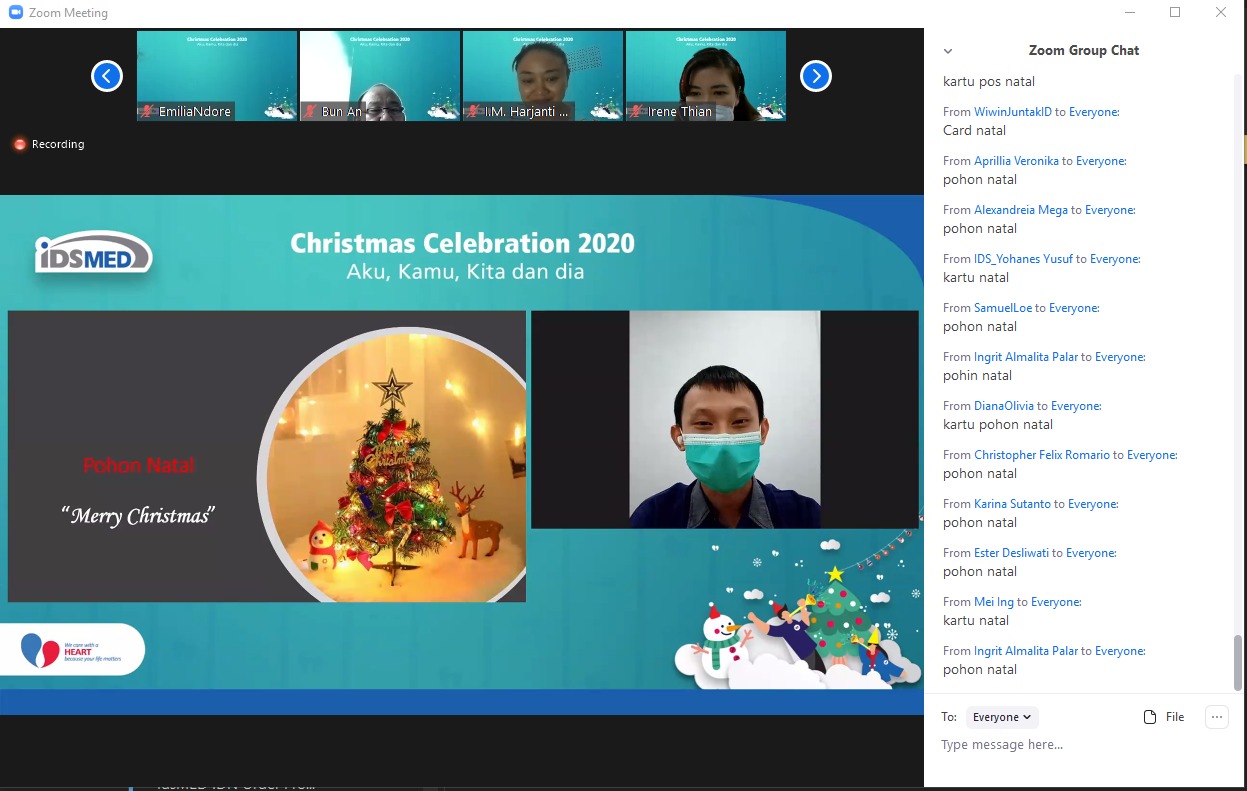Click the File attachment icon in chat
This screenshot has height=791, width=1247.
[x=1150, y=717]
